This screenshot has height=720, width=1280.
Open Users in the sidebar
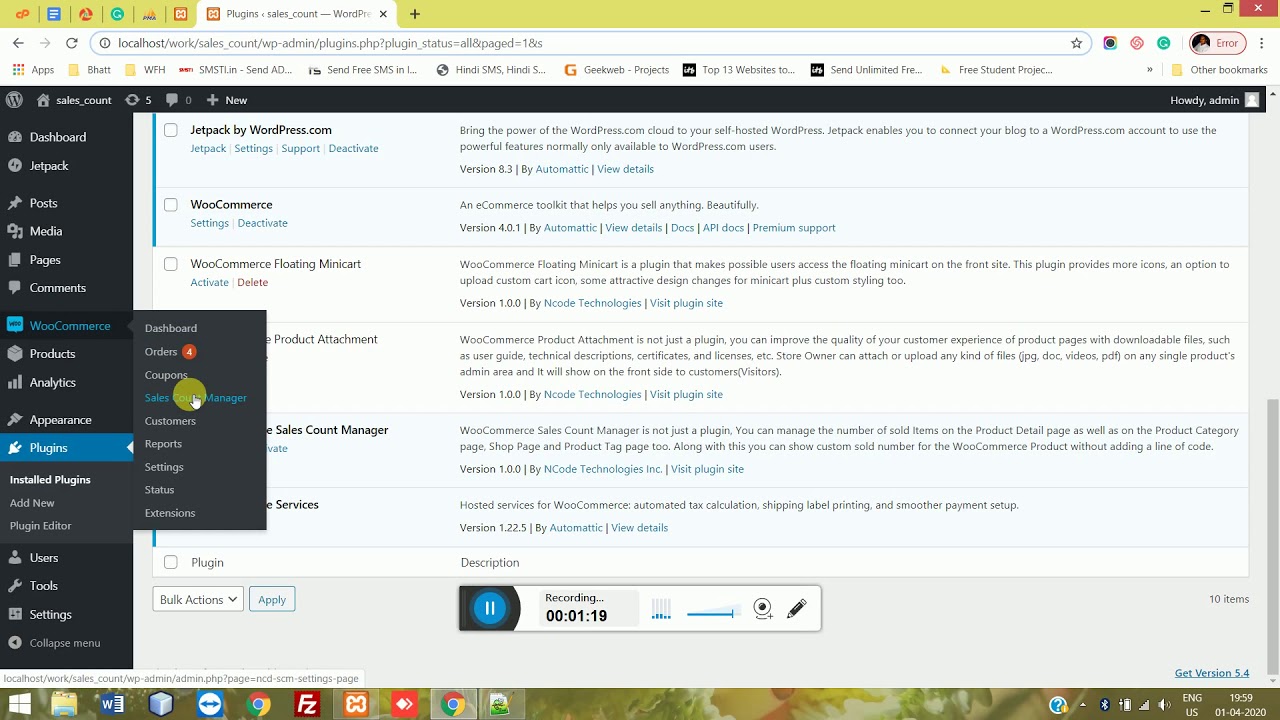pyautogui.click(x=44, y=558)
